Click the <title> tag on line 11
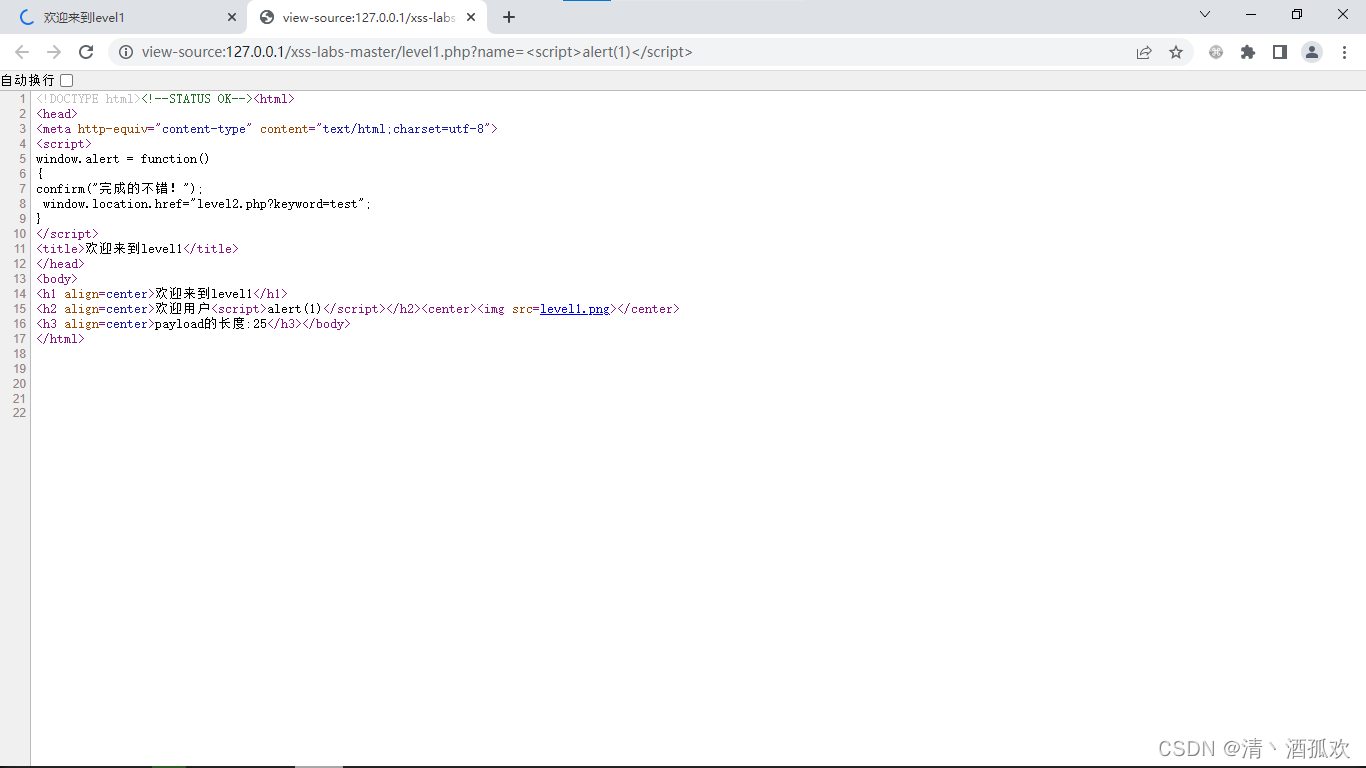 coord(60,249)
